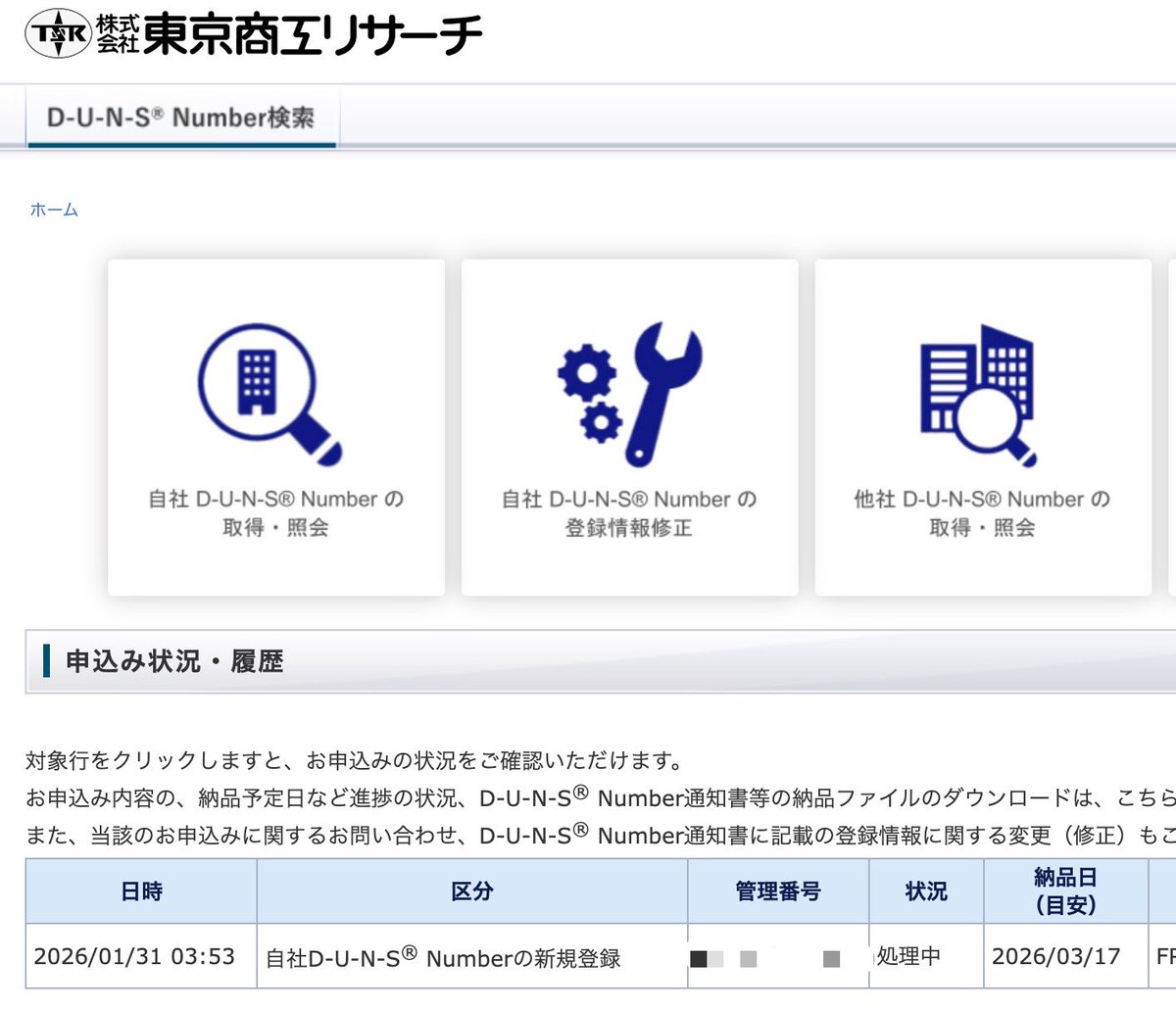Open 他社 D-U-N-S Number の取得・照会 label
Viewport: 1176px width, 1009px height.
click(x=982, y=512)
